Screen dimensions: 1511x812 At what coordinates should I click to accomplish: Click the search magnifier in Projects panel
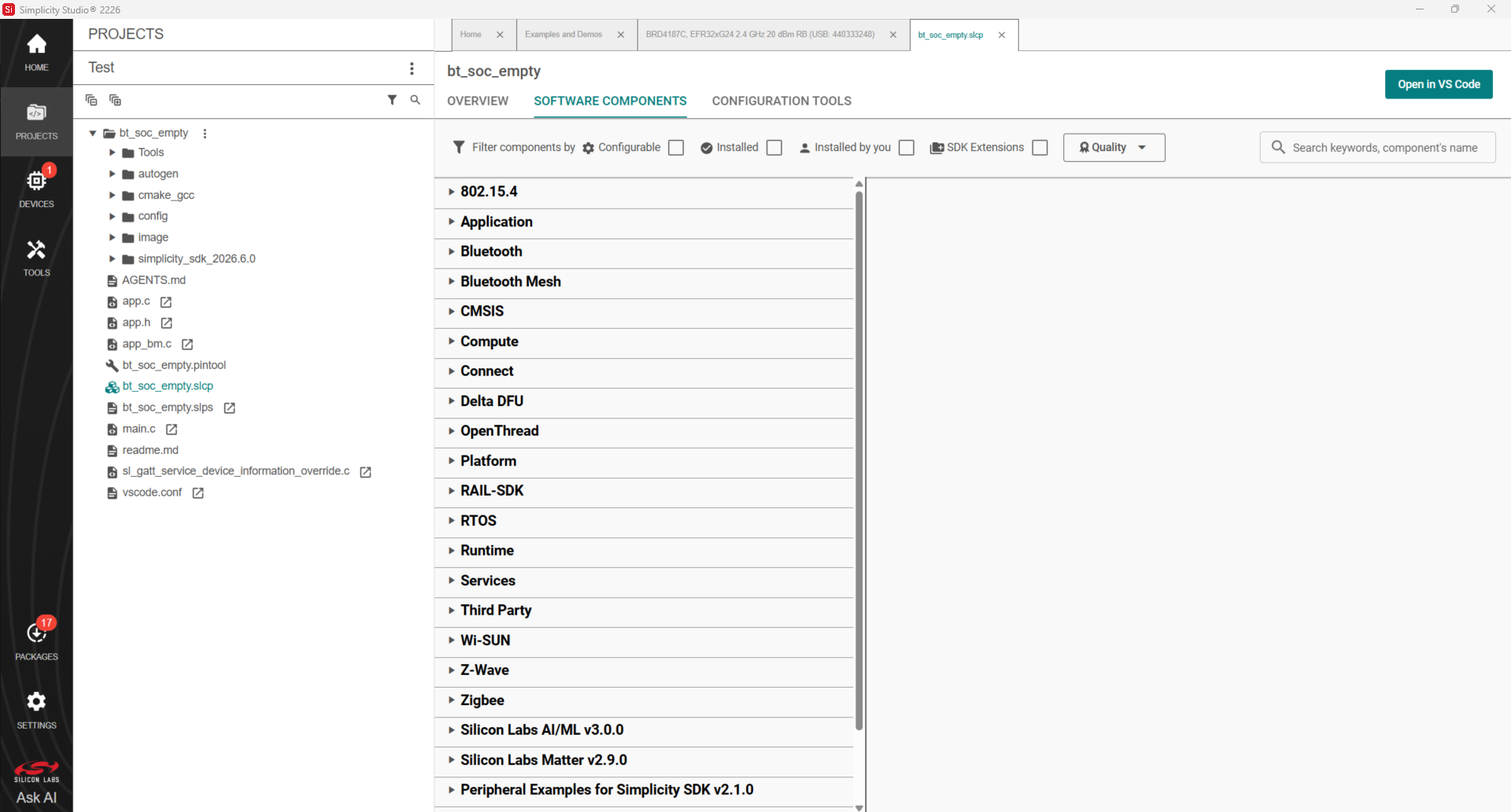tap(416, 100)
